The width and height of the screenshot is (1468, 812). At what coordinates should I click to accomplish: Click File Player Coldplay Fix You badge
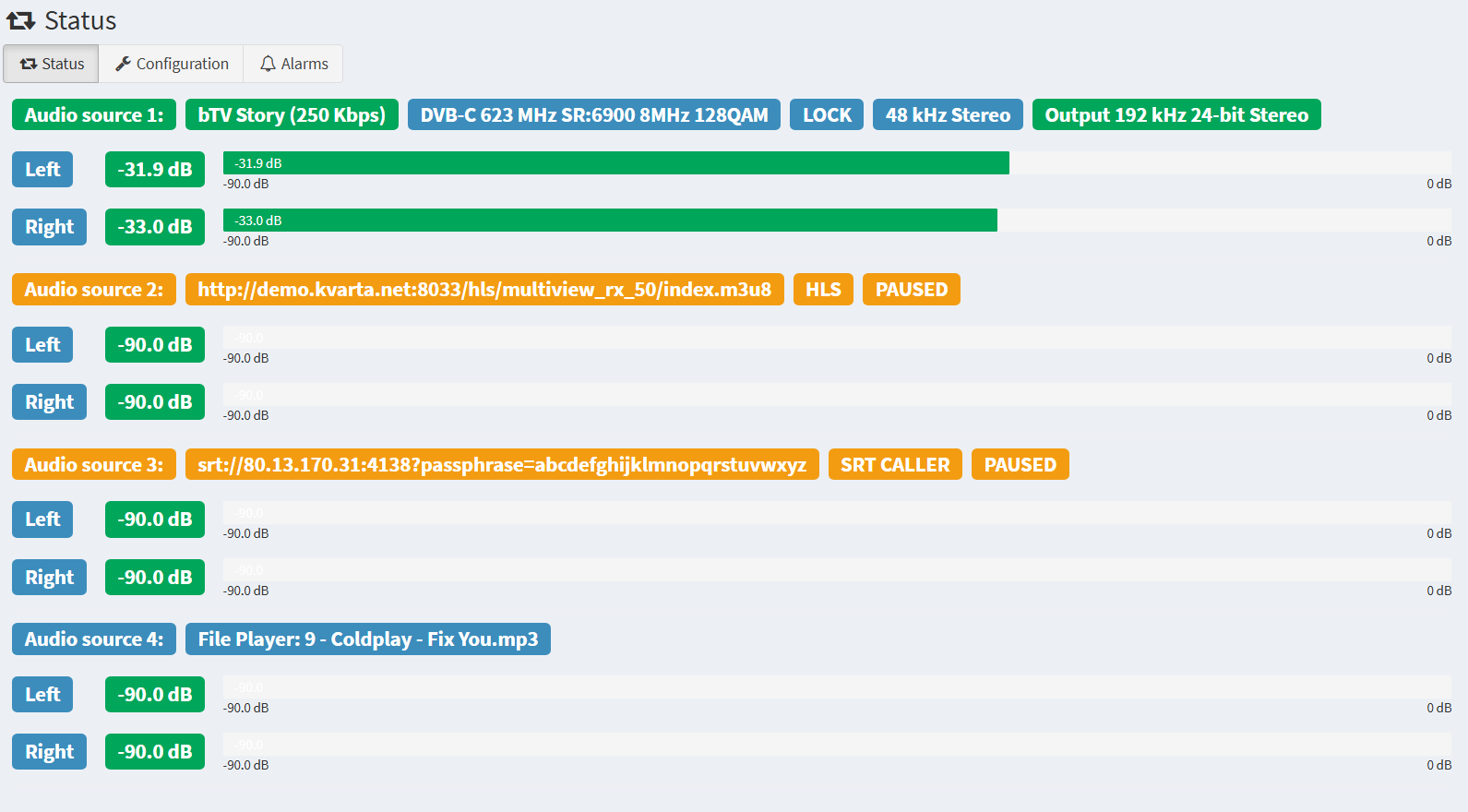pyautogui.click(x=368, y=639)
